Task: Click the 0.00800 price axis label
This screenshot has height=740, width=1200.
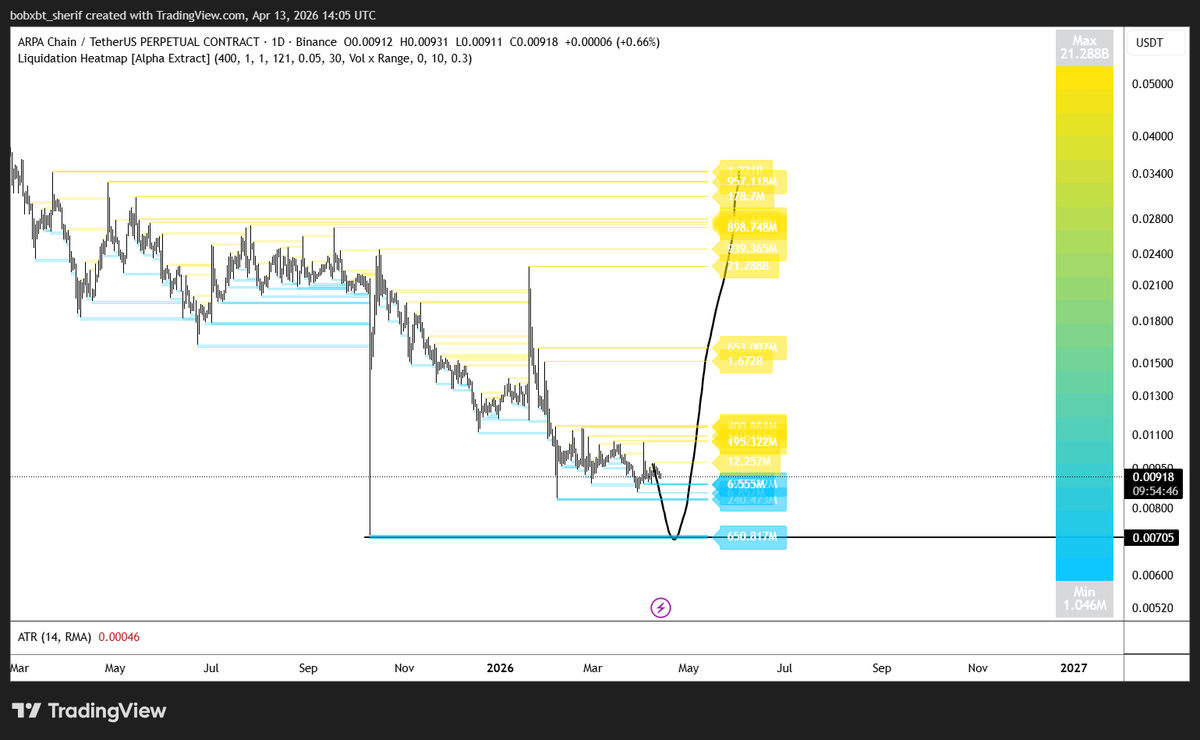Action: (1151, 508)
